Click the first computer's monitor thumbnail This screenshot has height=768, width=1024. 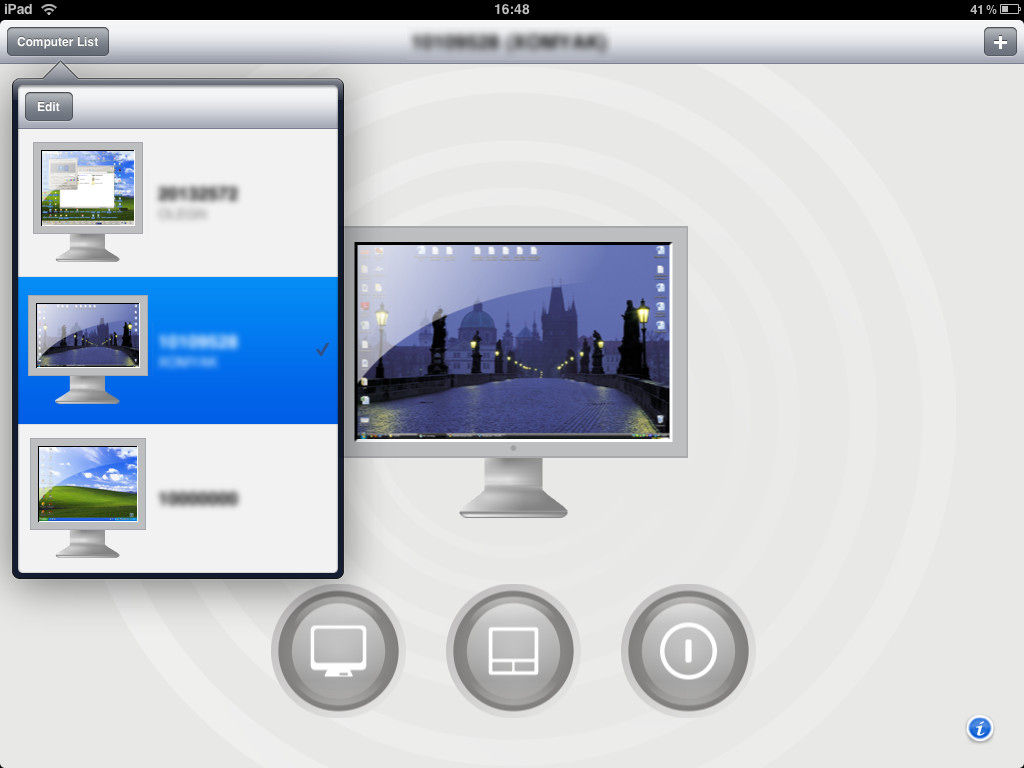(88, 190)
